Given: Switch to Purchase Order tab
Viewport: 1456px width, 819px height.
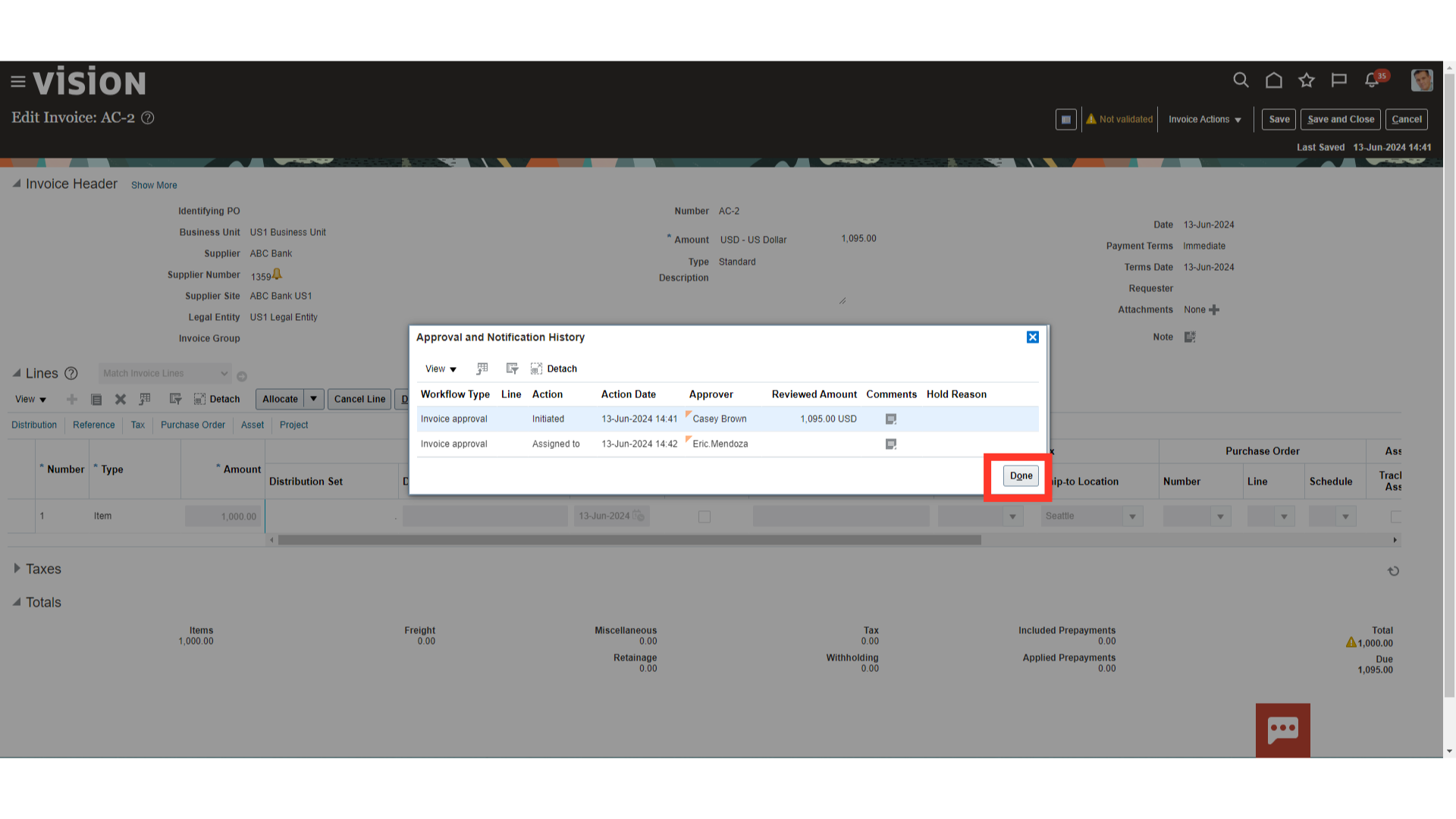Looking at the screenshot, I should (x=193, y=425).
